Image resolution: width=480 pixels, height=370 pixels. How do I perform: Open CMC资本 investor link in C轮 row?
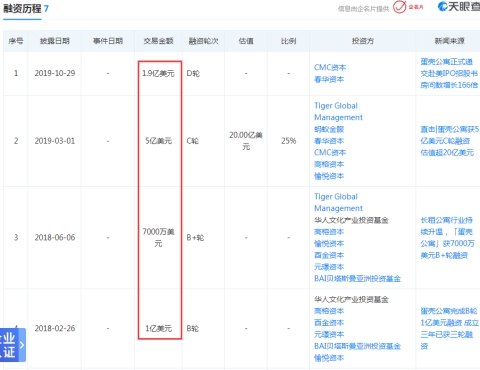[330, 152]
